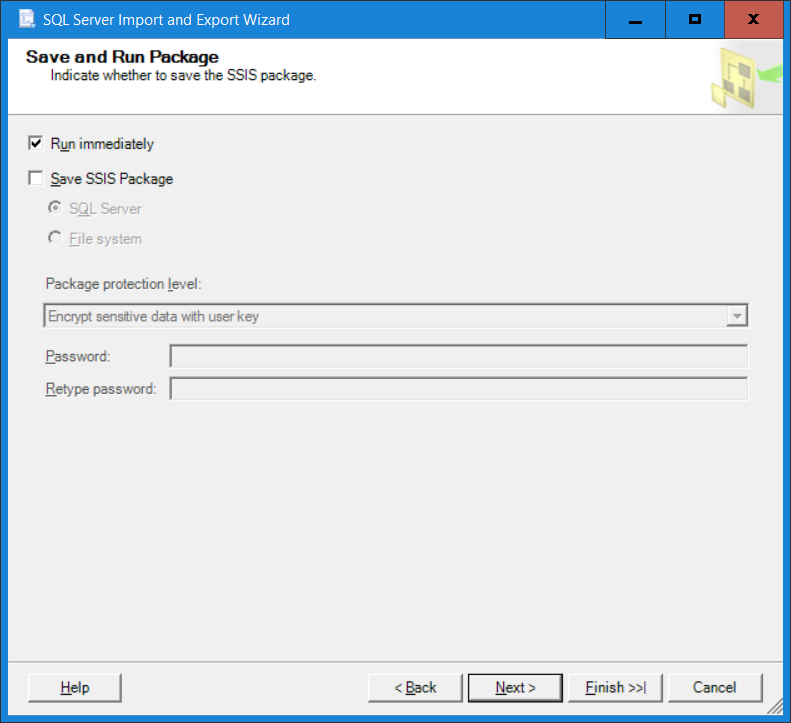
Task: Click 'Indicate whether to save the SSIS package.' text
Action: 183,76
